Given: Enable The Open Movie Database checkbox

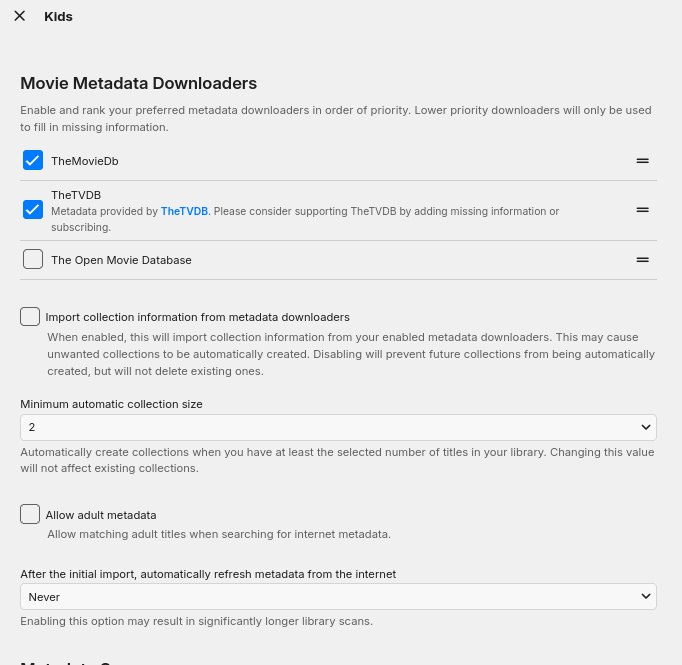Looking at the screenshot, I should tap(33, 260).
